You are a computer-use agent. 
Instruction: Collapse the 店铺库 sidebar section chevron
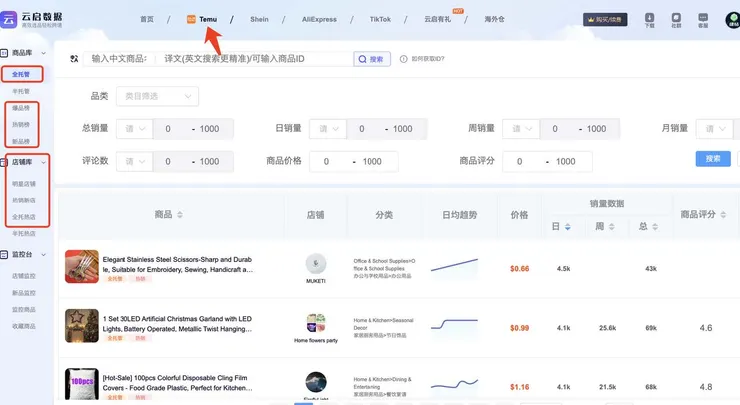click(43, 162)
